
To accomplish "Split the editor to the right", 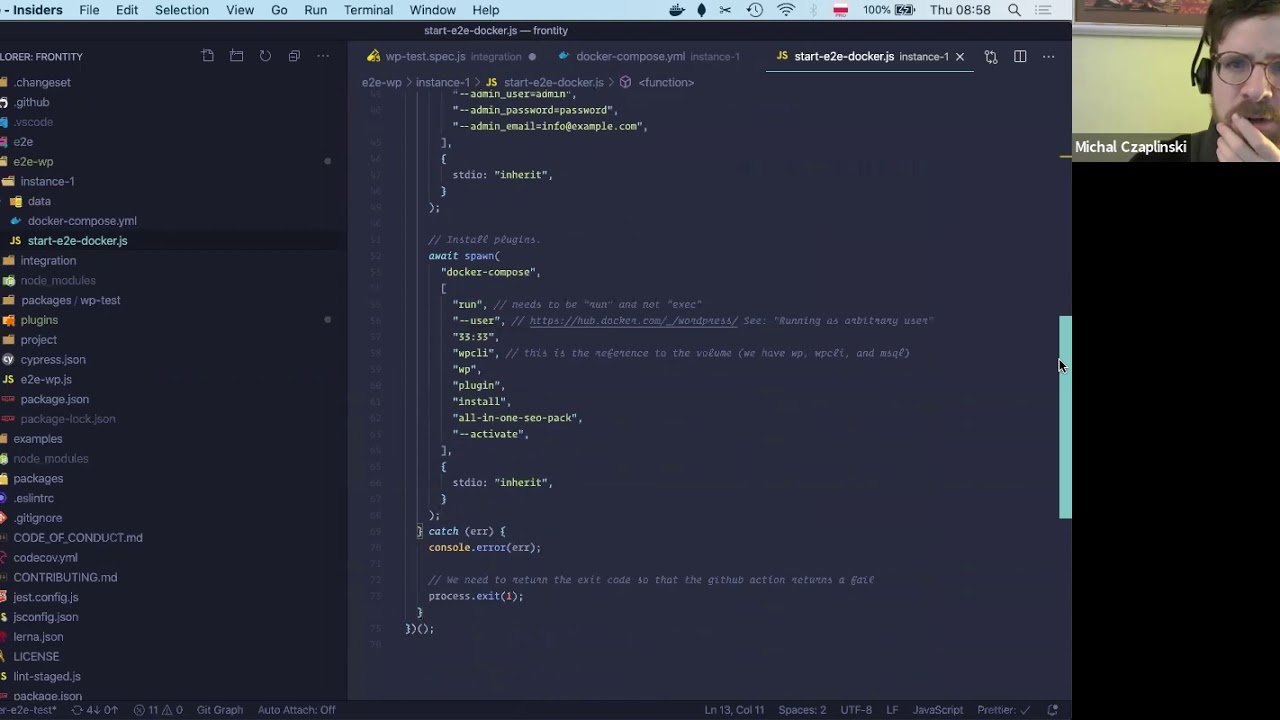I will tap(1020, 57).
